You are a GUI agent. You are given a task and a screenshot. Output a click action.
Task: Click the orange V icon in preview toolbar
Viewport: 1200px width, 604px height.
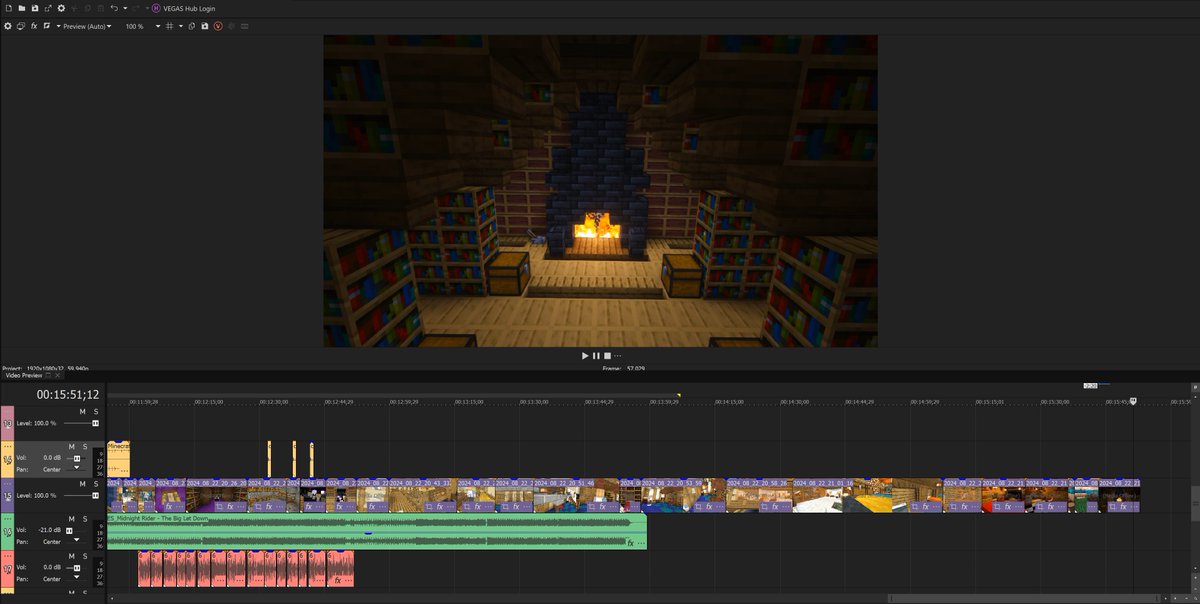pos(217,26)
